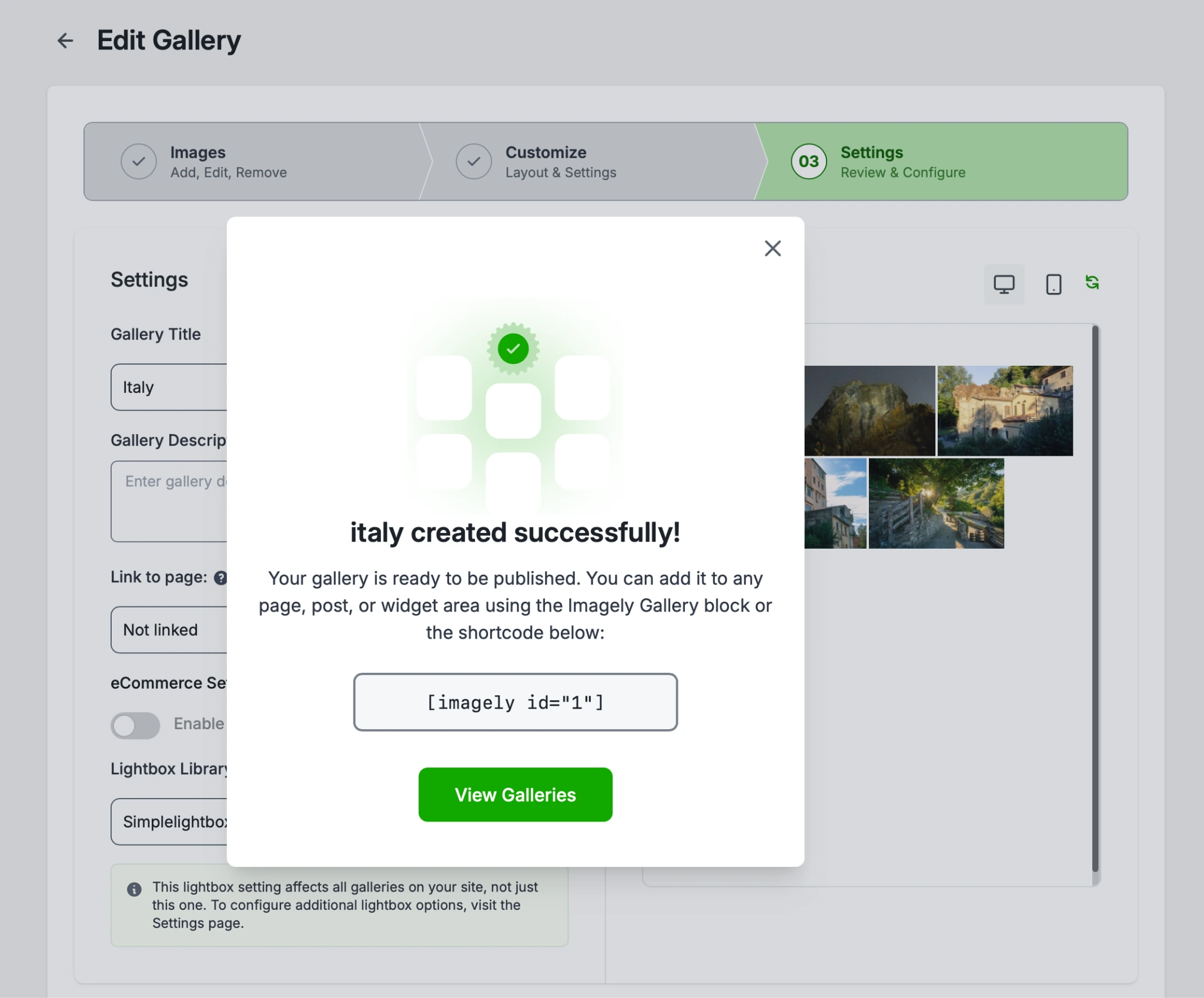Toggle the eCommerce Enable switch
The image size is (1204, 998).
[135, 726]
